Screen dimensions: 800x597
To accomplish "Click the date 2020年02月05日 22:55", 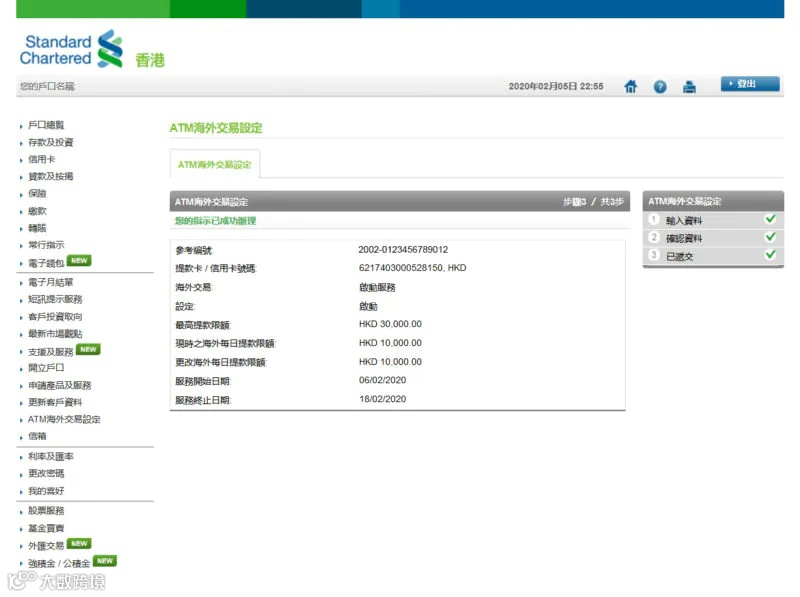I will (x=556, y=86).
